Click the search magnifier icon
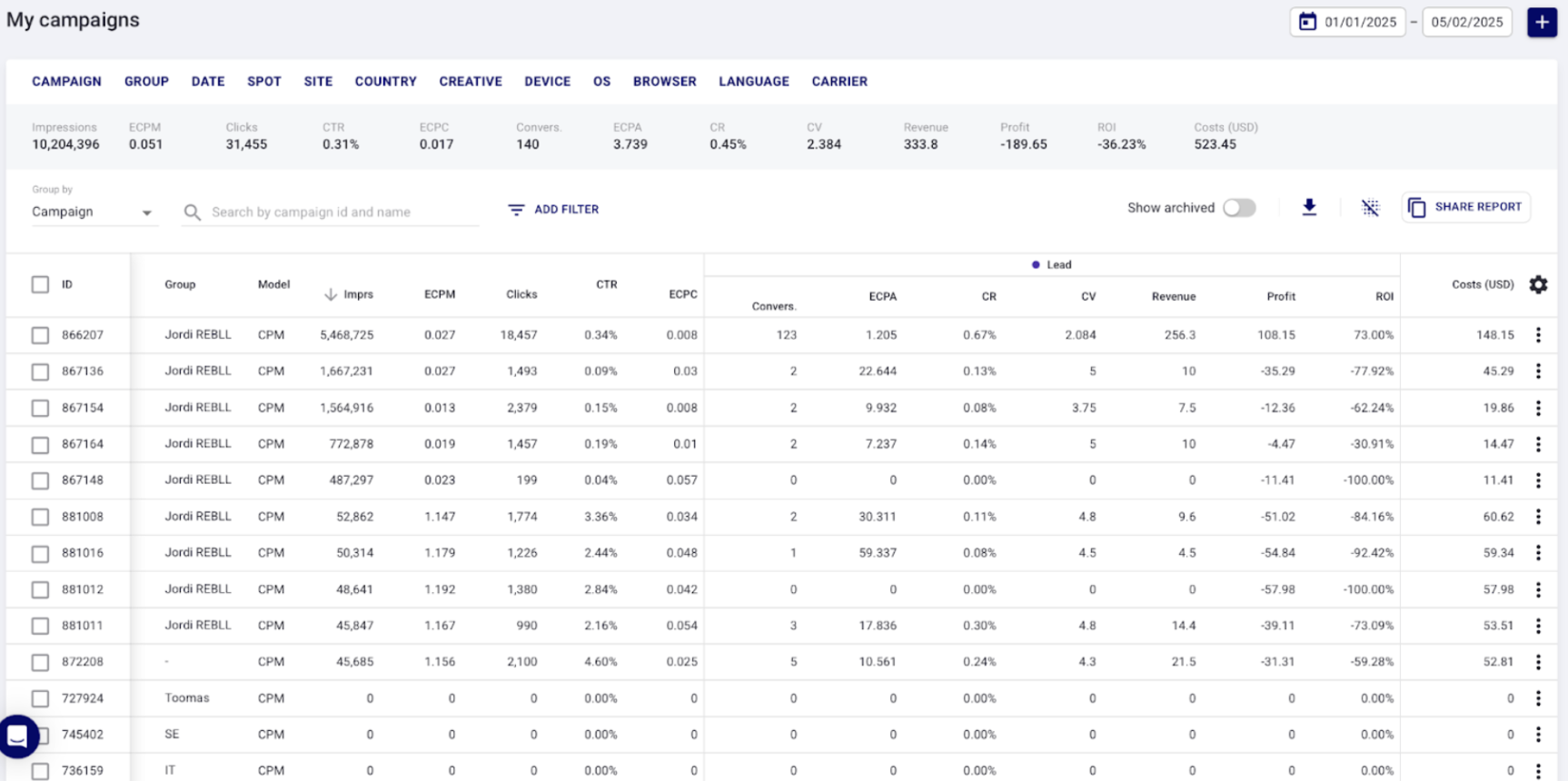 point(192,213)
